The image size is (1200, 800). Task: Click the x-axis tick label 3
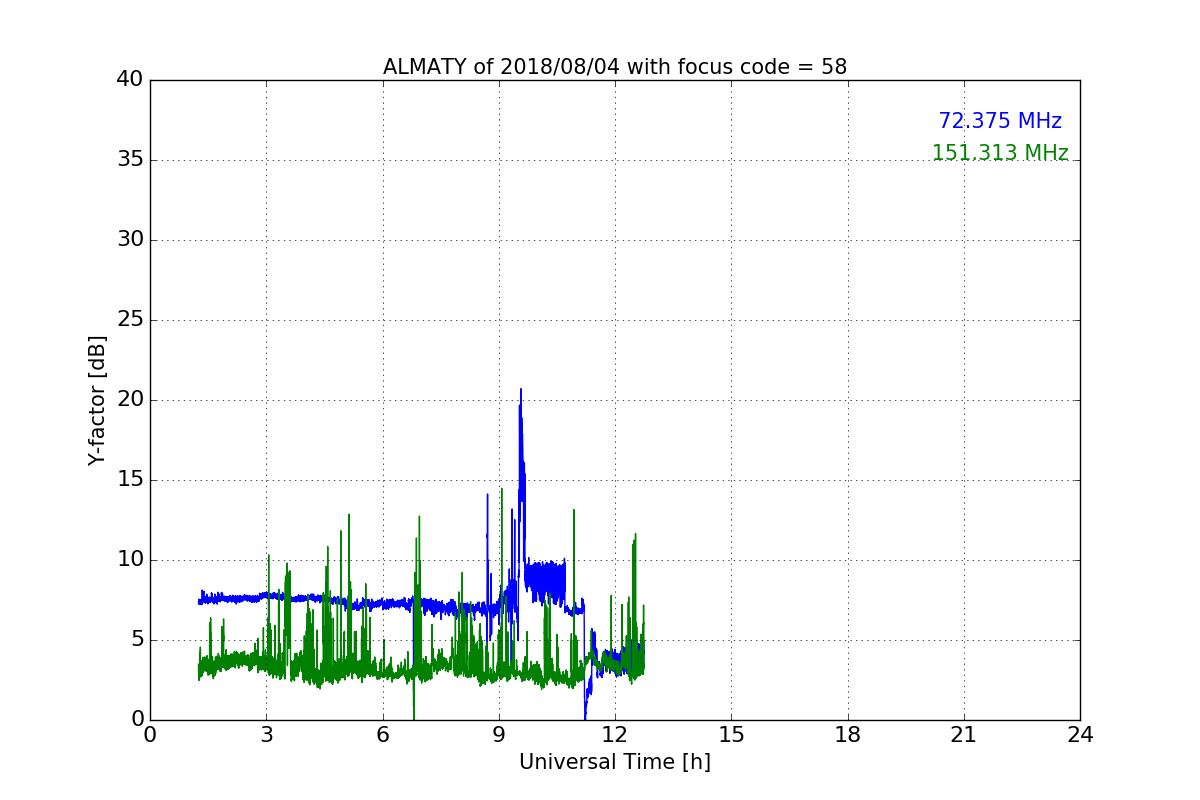pos(266,735)
